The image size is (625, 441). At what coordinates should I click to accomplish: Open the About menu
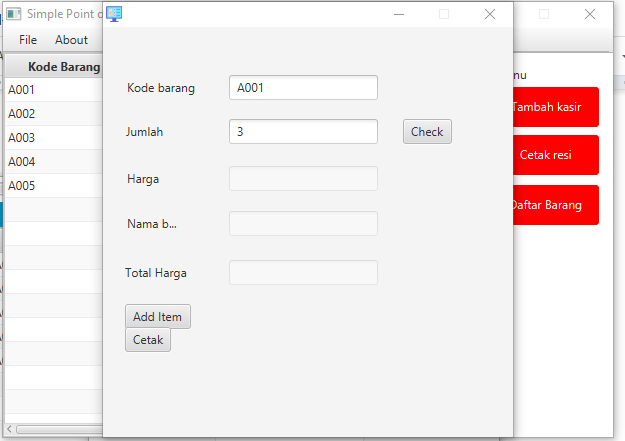[71, 40]
